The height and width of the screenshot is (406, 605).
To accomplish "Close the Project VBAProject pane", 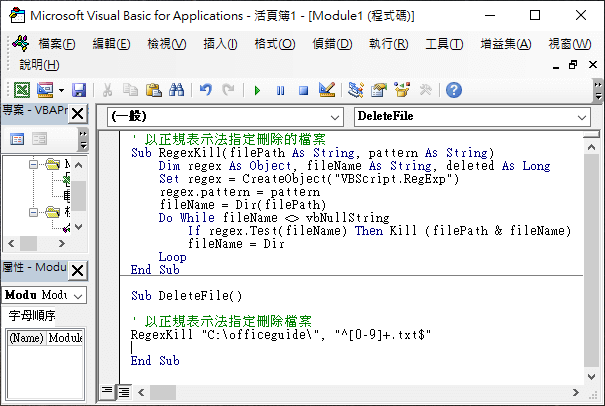I will pos(78,114).
